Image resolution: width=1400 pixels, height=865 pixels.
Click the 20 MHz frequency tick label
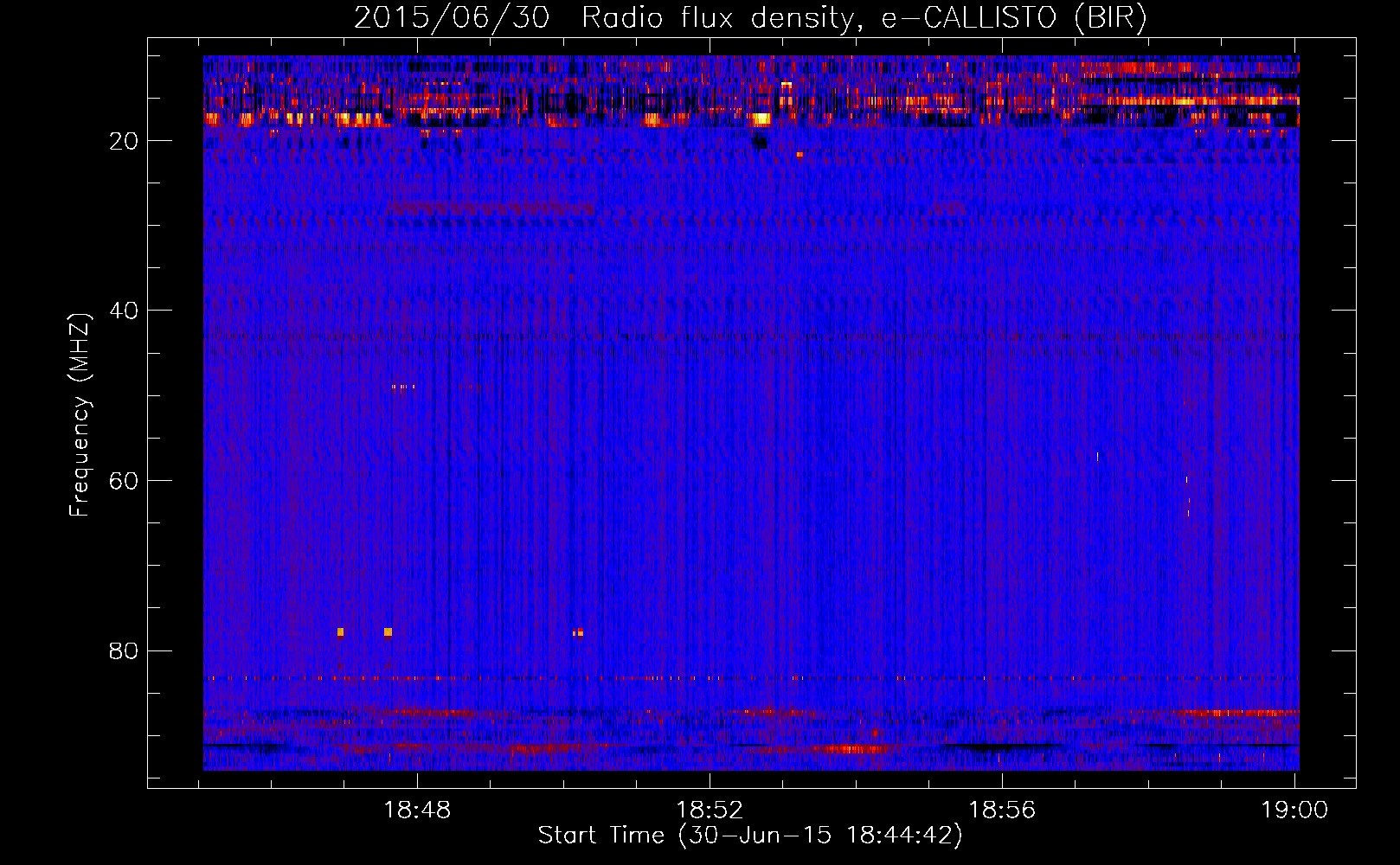124,141
